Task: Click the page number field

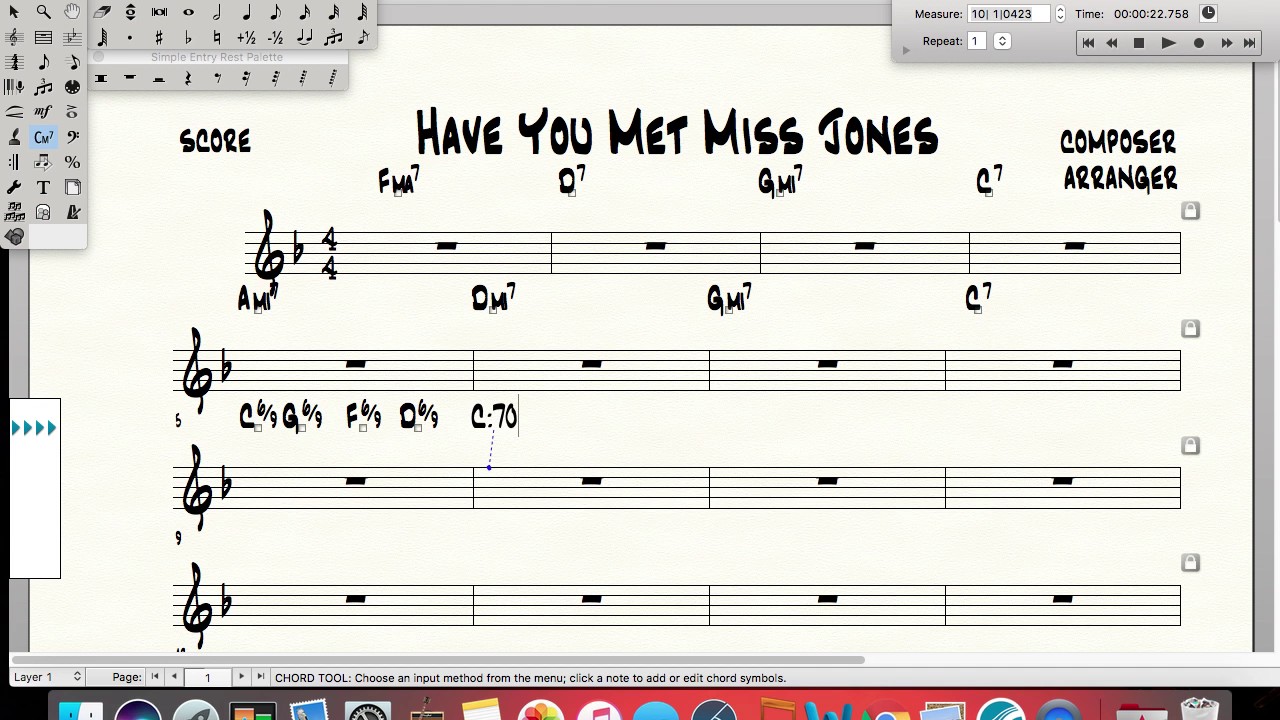Action: [207, 678]
